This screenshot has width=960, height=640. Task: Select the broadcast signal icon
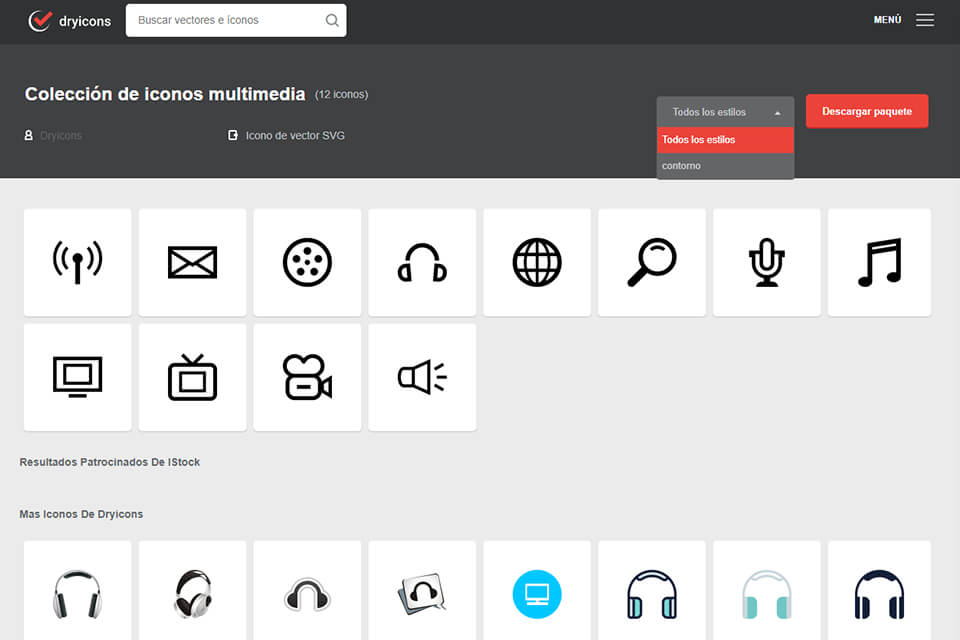click(x=77, y=262)
